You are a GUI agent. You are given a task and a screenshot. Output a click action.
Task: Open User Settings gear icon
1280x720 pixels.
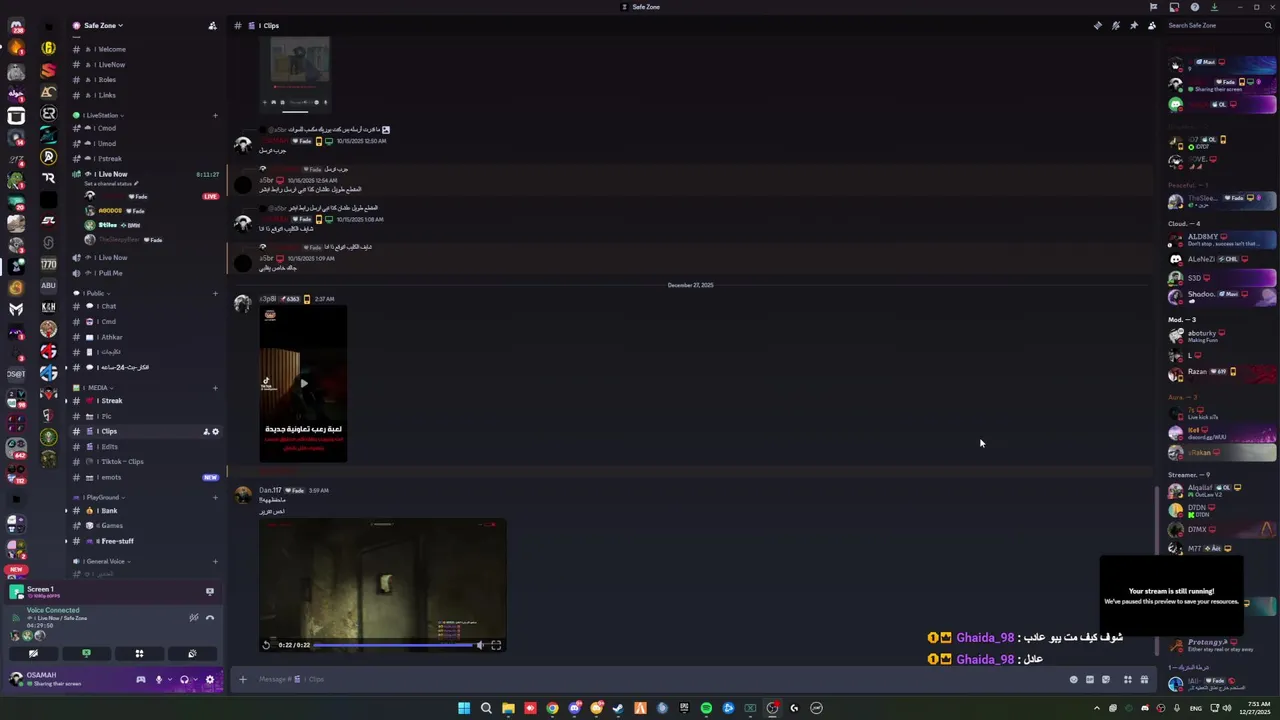pyautogui.click(x=209, y=680)
